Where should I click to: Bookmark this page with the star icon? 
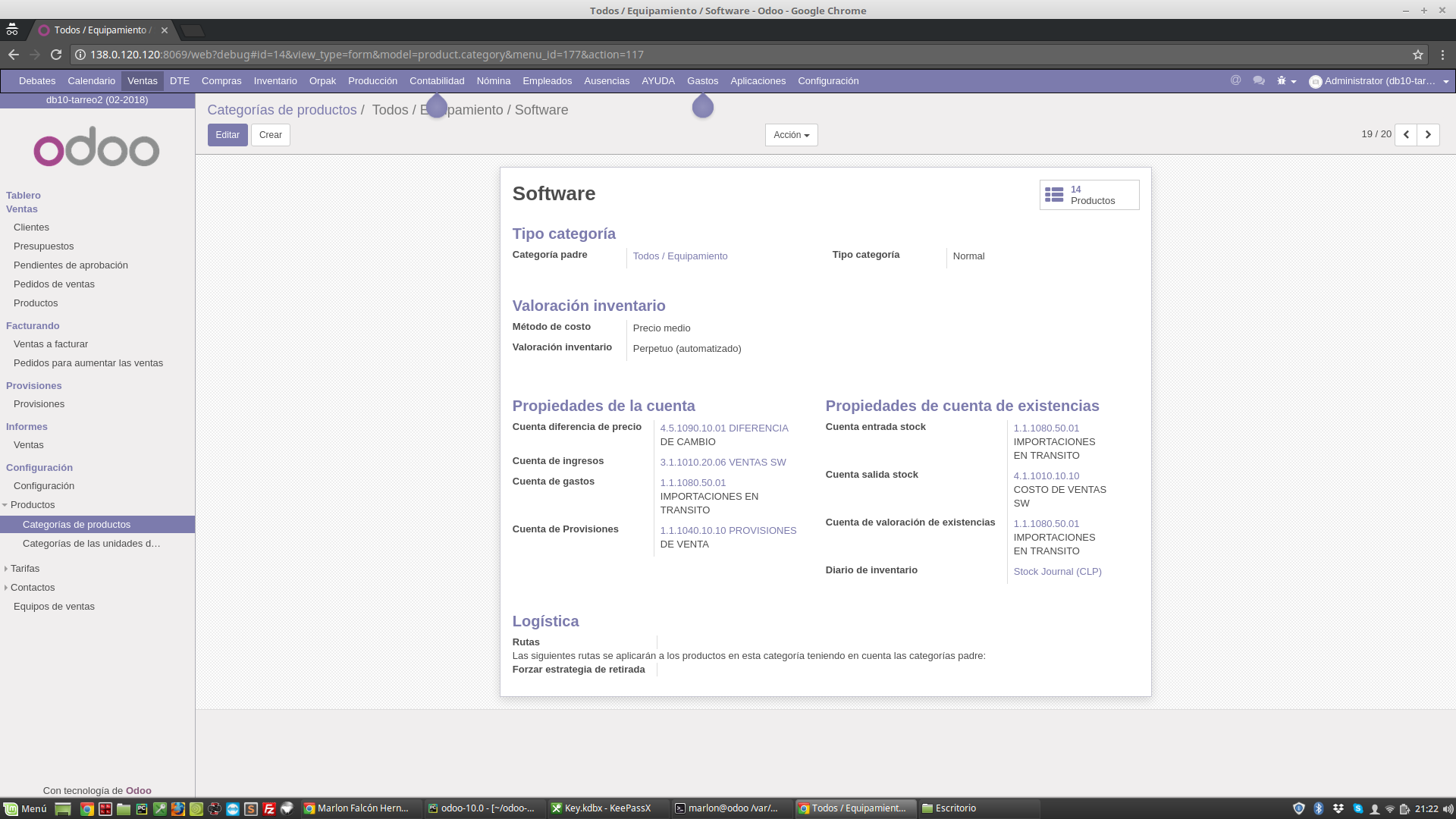coord(1417,55)
